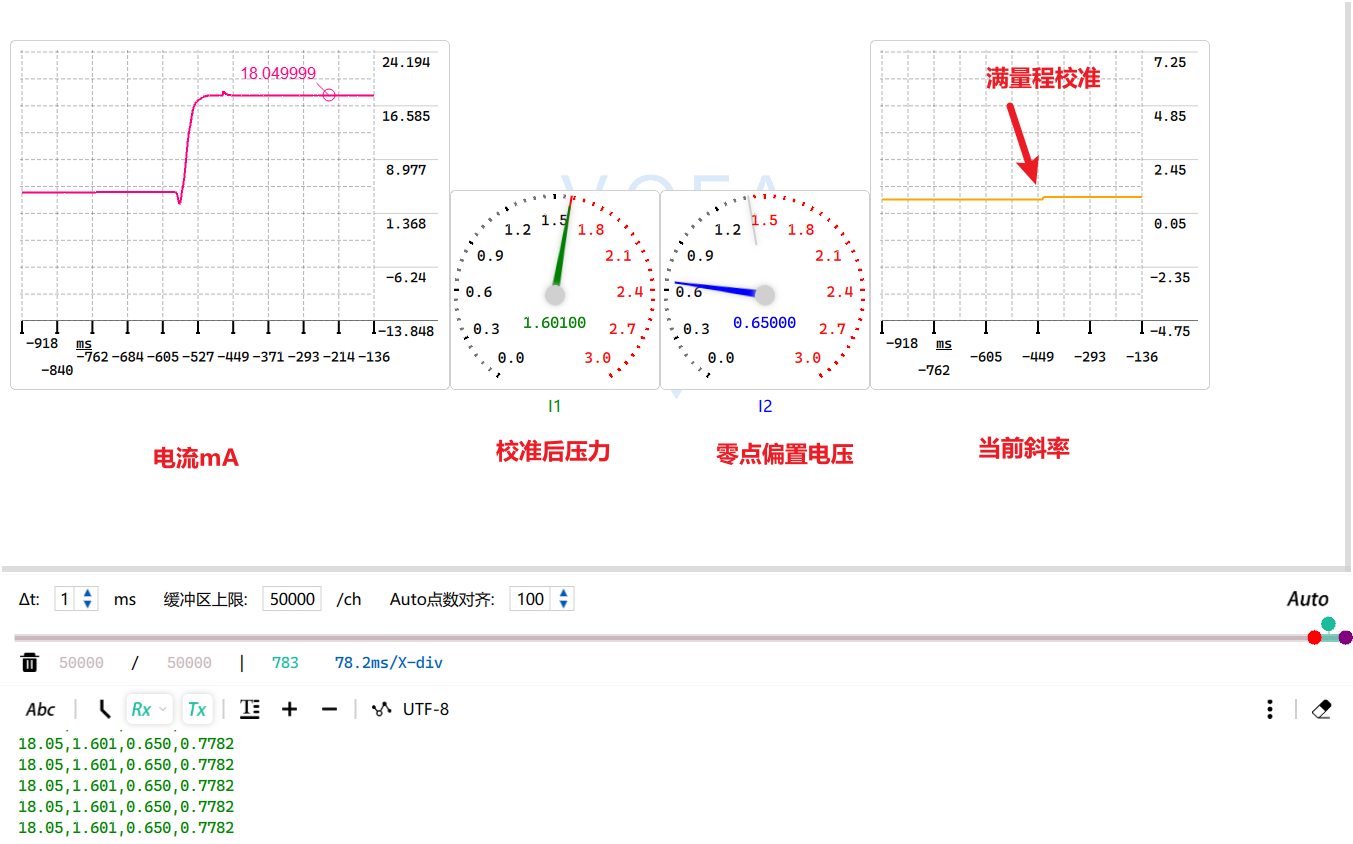The width and height of the screenshot is (1353, 844).
Task: Toggle the Abc text display mode
Action: click(40, 709)
